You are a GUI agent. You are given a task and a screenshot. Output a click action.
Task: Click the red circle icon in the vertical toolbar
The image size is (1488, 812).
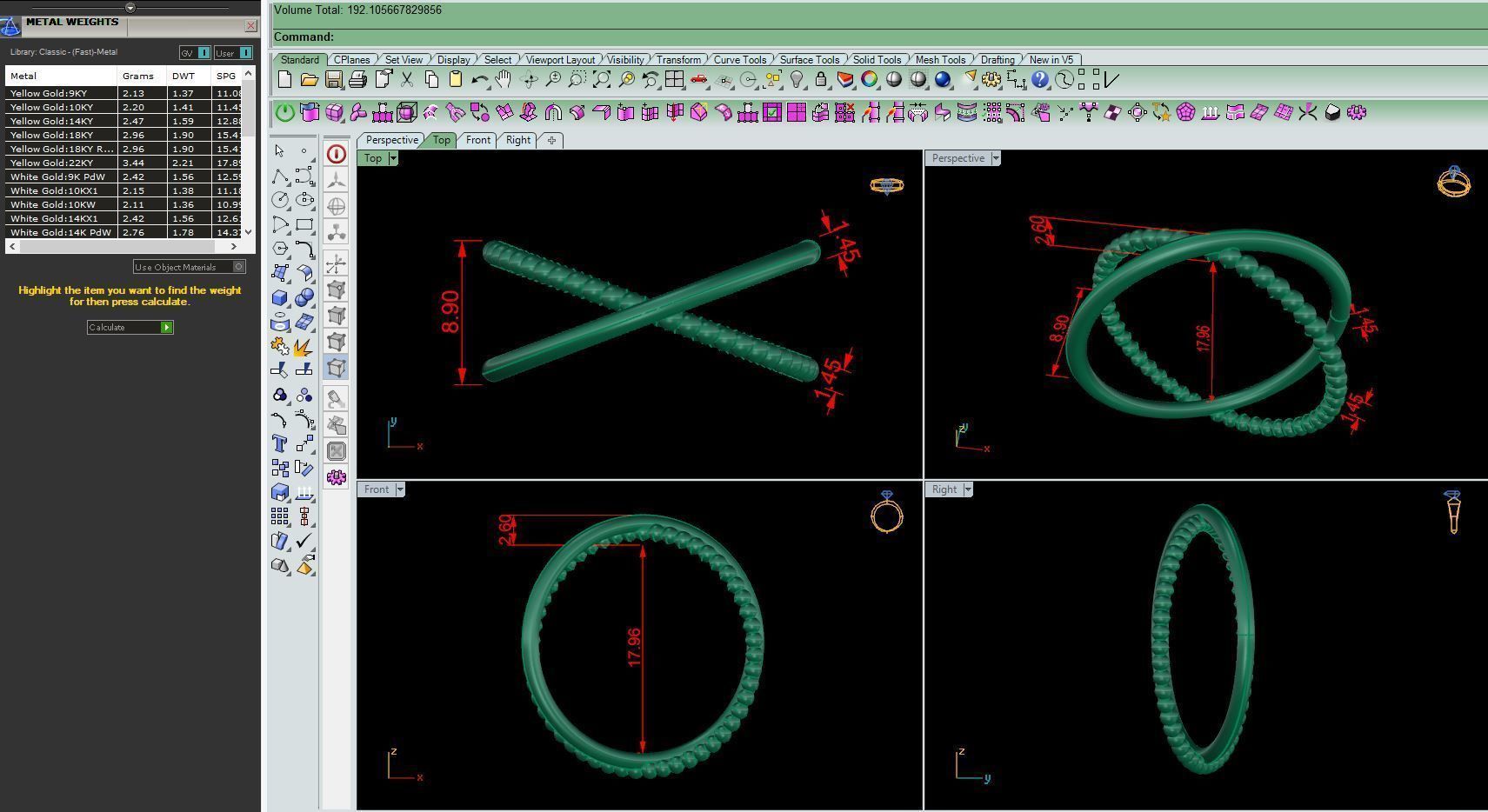(336, 154)
